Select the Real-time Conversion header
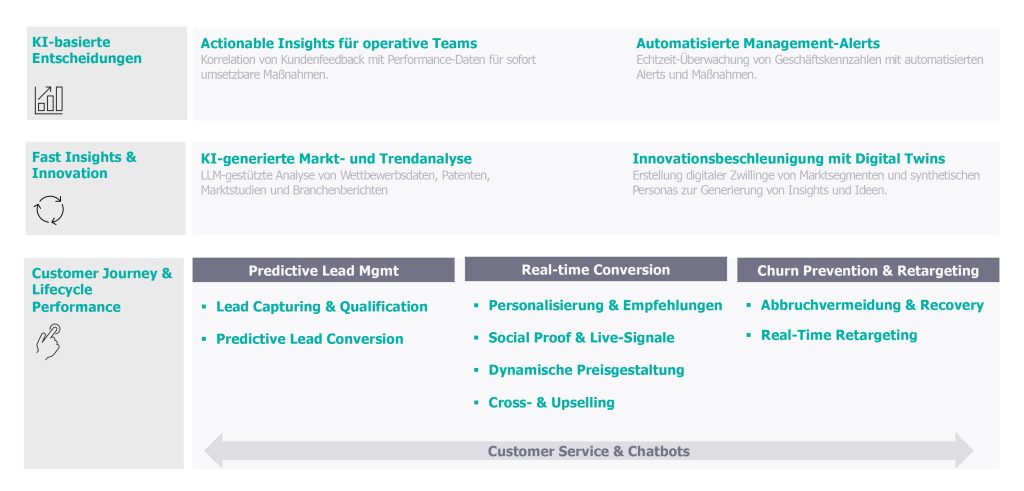 pos(595,270)
